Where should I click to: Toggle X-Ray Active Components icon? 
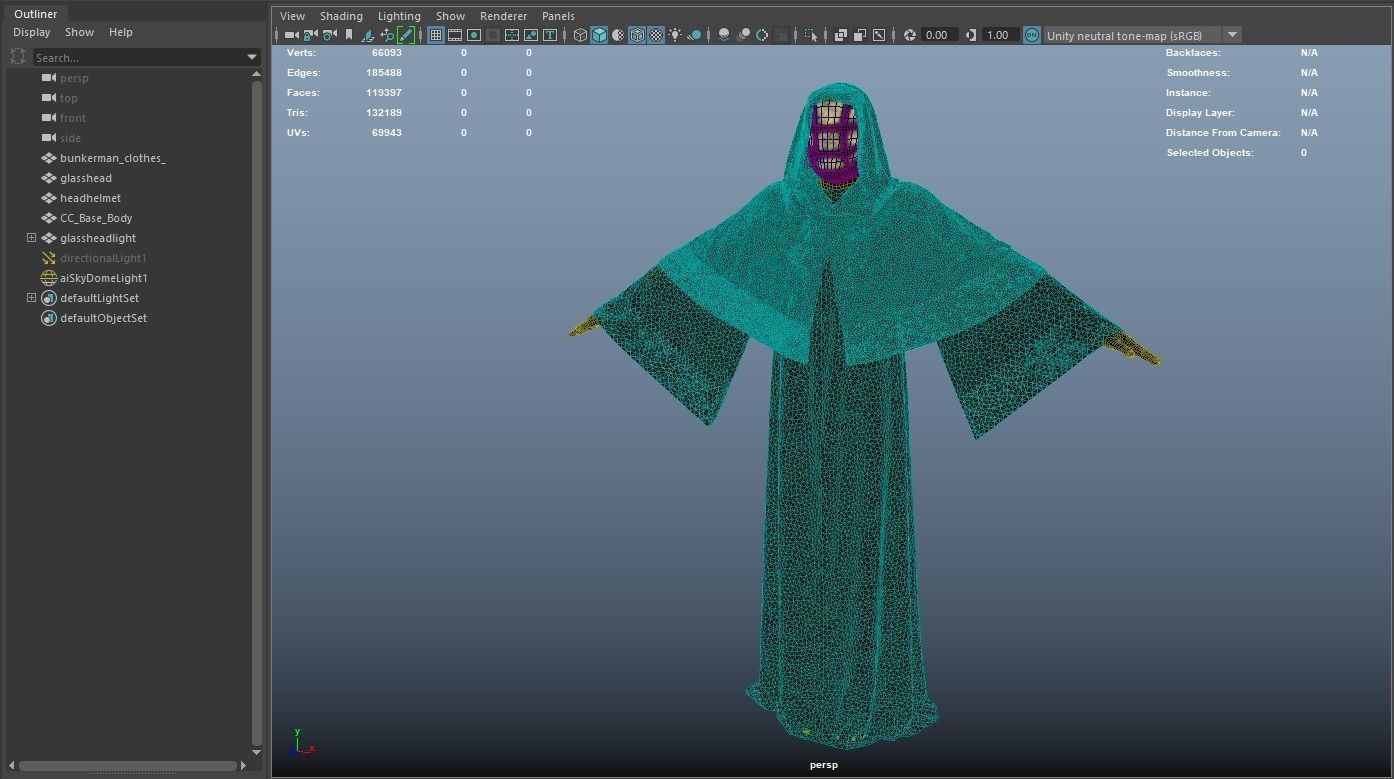[860, 35]
